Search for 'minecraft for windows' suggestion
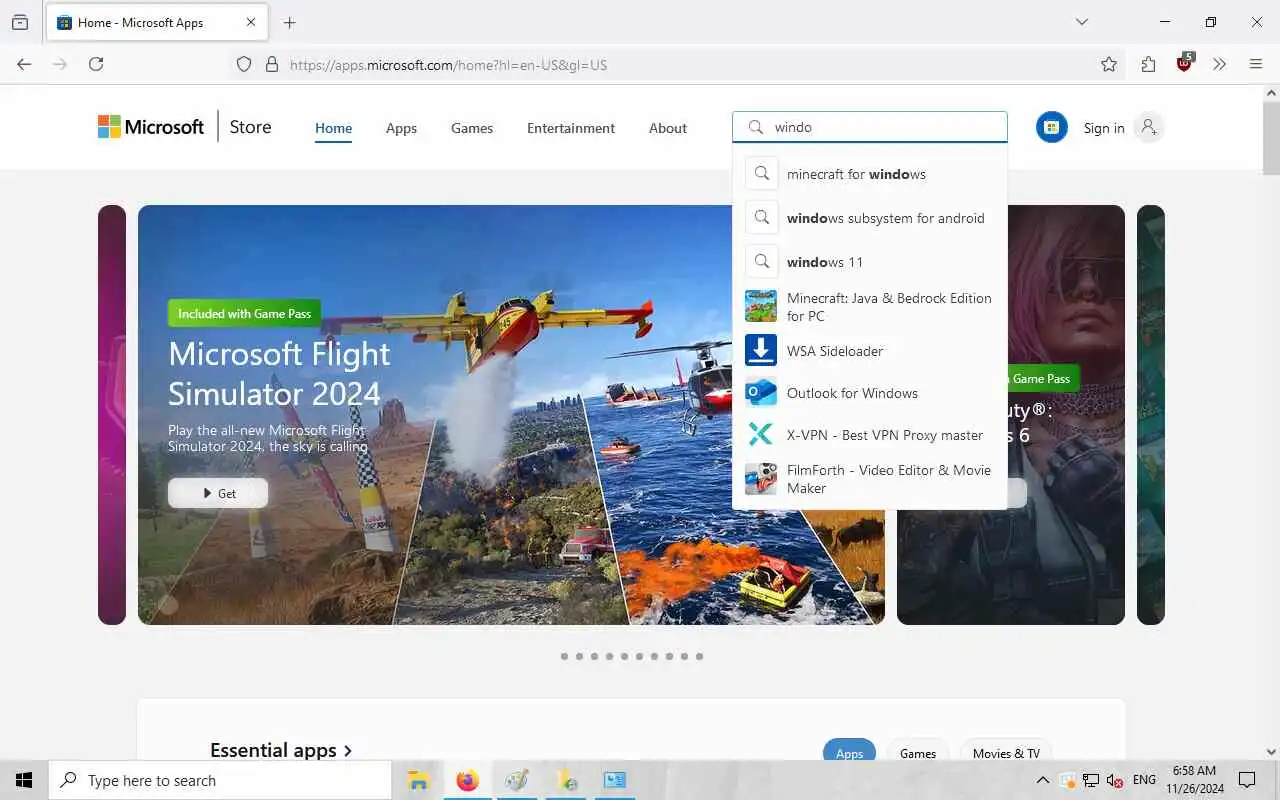 [870, 174]
